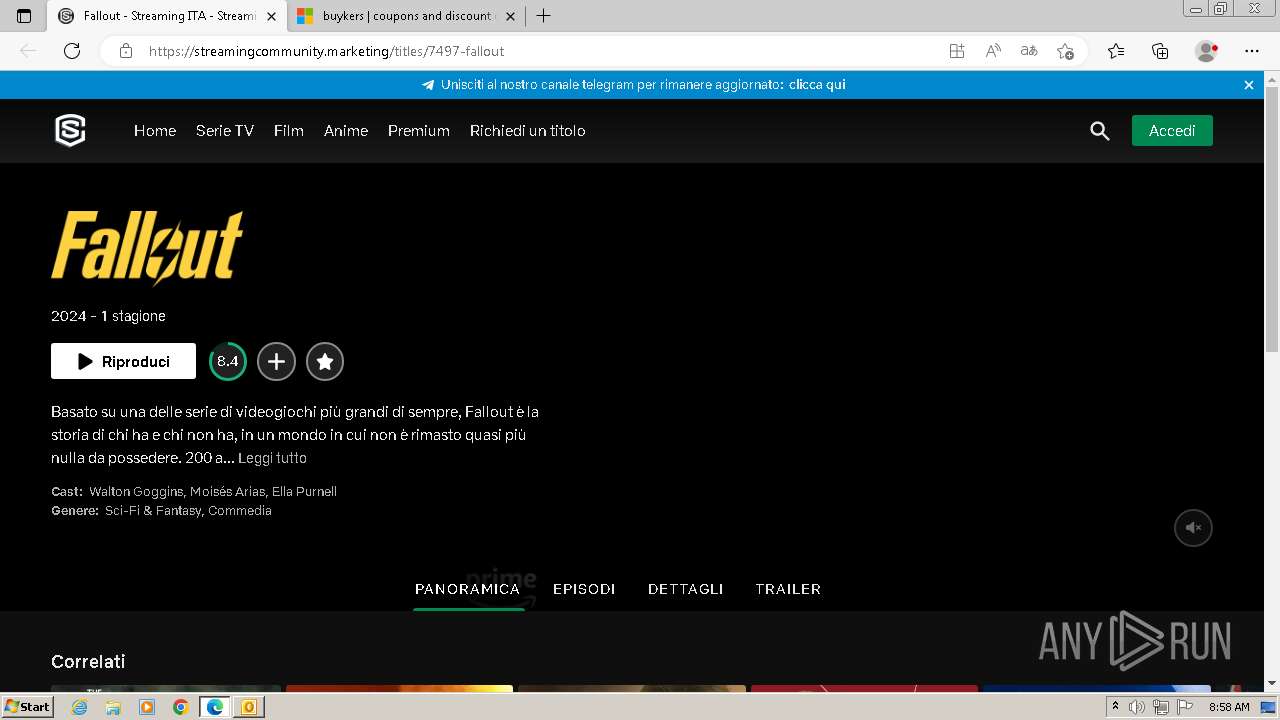Open the Anime section

click(346, 131)
